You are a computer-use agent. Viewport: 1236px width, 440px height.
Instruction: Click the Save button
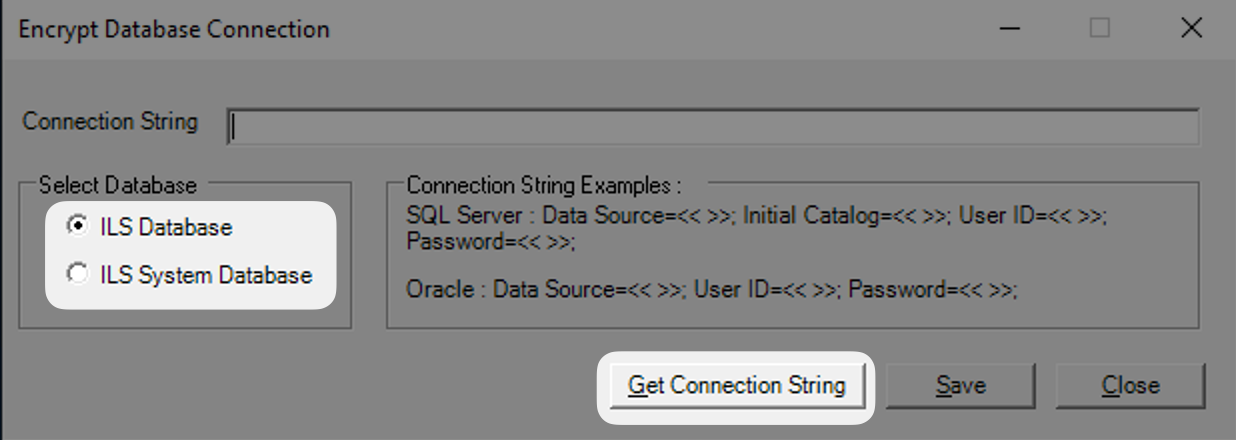click(x=960, y=385)
